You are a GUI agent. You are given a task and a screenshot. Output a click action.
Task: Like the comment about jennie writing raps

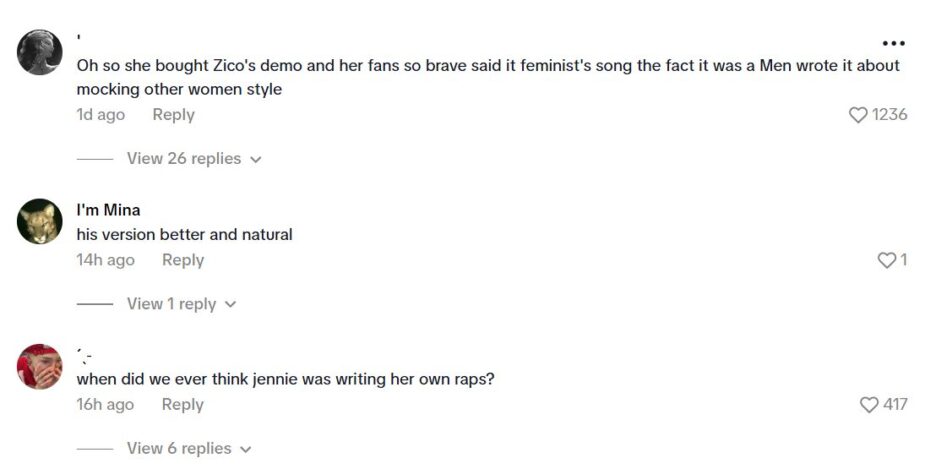click(869, 405)
